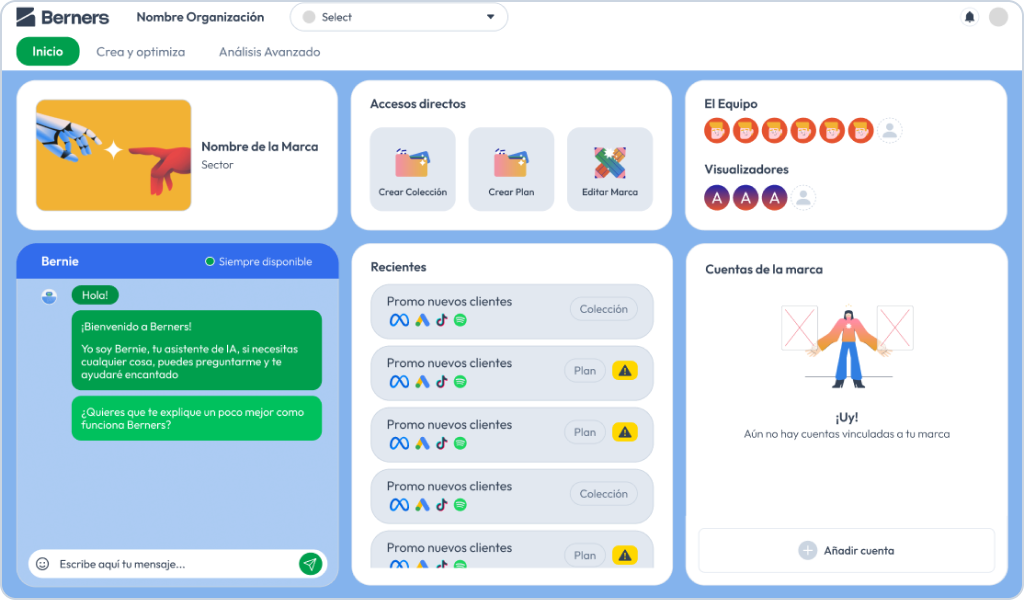This screenshot has height=600, width=1024.
Task: Open the Análisis Avanzado tab
Action: [x=269, y=52]
